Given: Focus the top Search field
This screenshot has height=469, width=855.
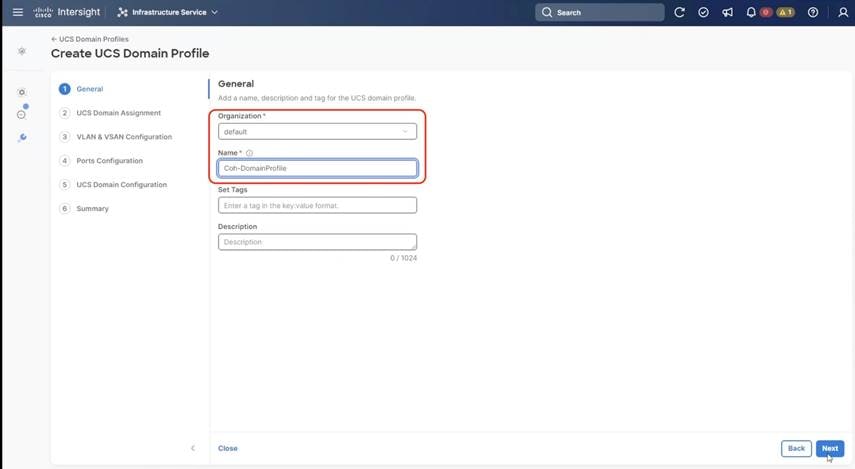Looking at the screenshot, I should click(599, 12).
